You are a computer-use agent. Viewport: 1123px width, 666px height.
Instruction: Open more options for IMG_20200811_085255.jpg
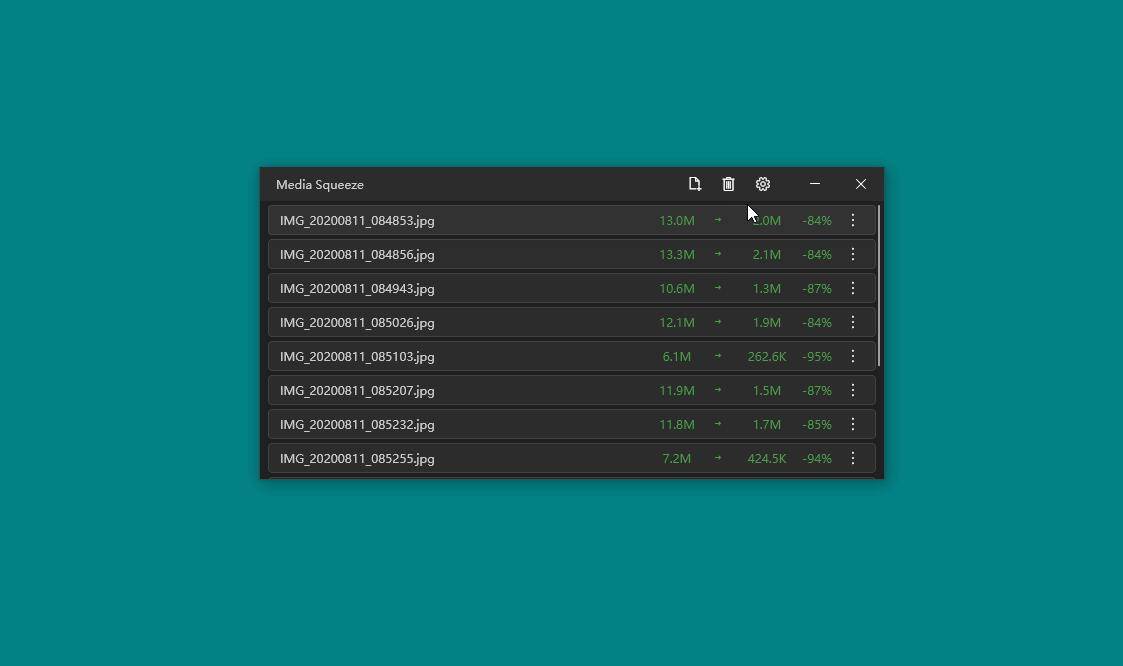coord(853,458)
